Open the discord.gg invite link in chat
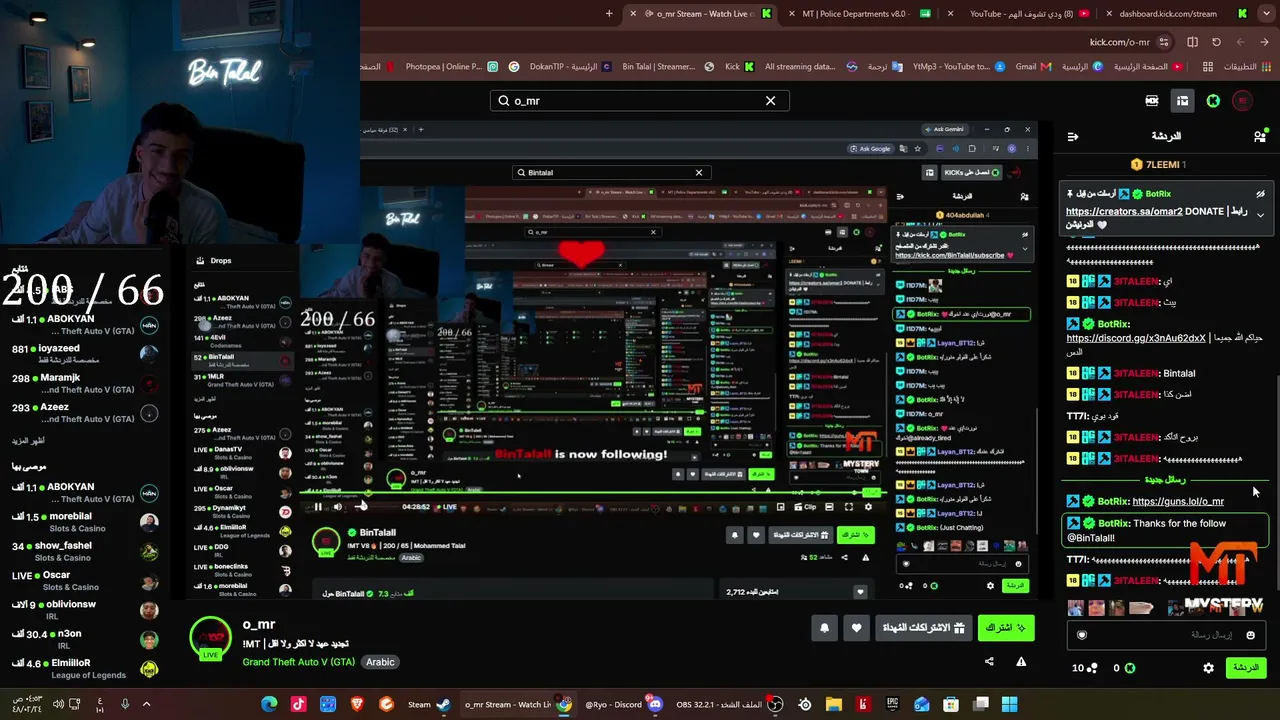 click(x=1136, y=338)
